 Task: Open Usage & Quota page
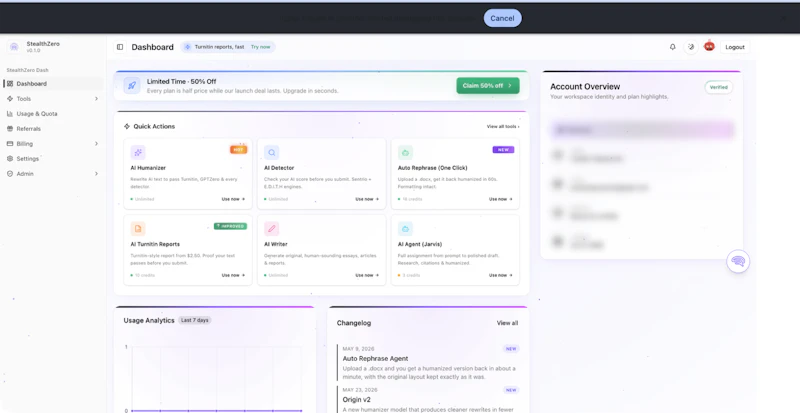pyautogui.click(x=53, y=114)
